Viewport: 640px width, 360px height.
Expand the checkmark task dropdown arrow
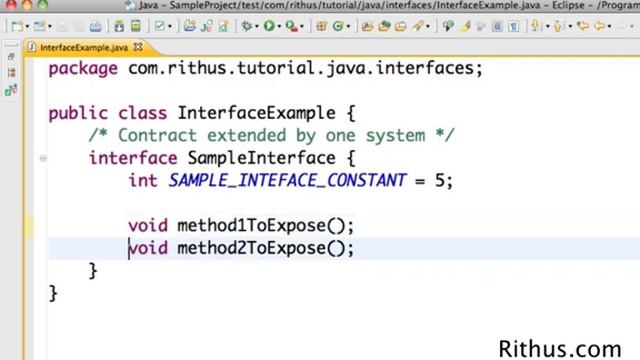170,27
